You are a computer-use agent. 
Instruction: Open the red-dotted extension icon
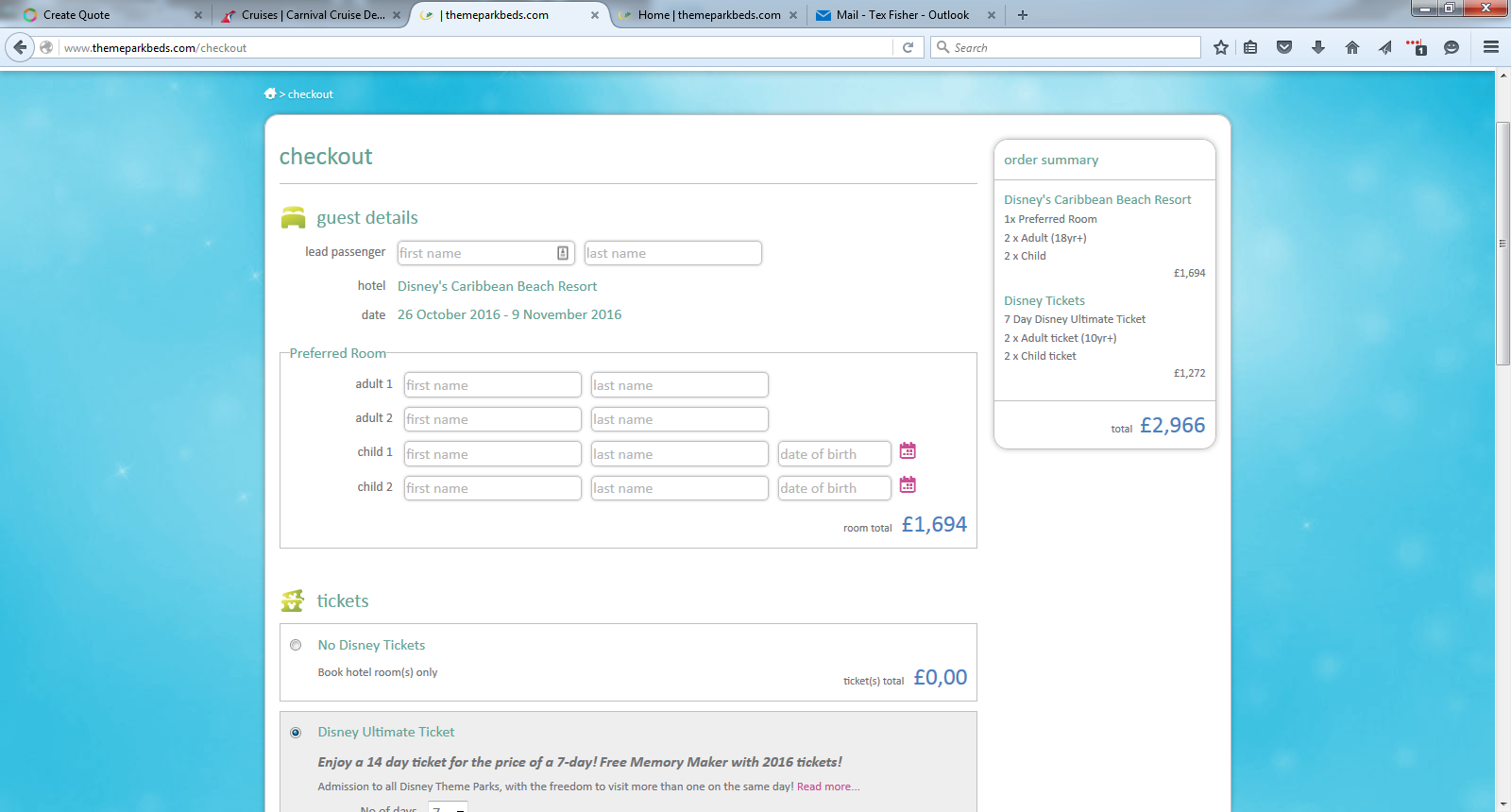(x=1417, y=47)
